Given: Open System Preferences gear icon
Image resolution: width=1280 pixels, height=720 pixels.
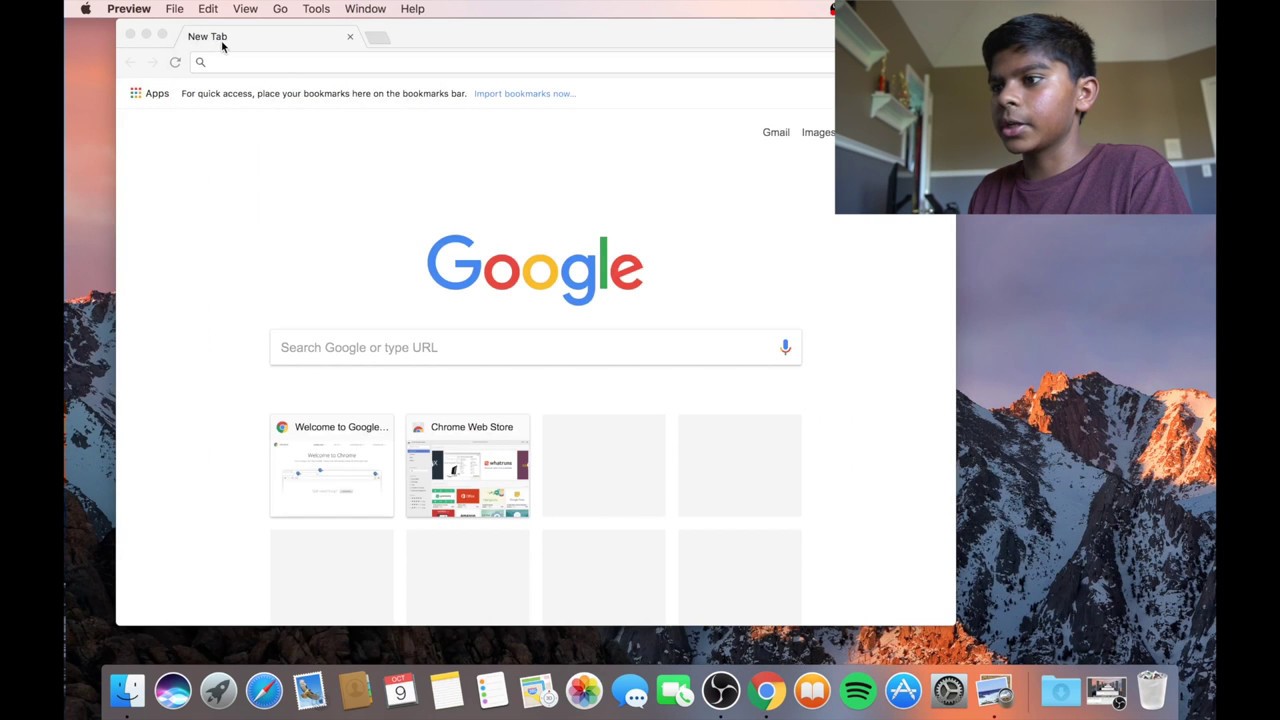Looking at the screenshot, I should tap(949, 691).
